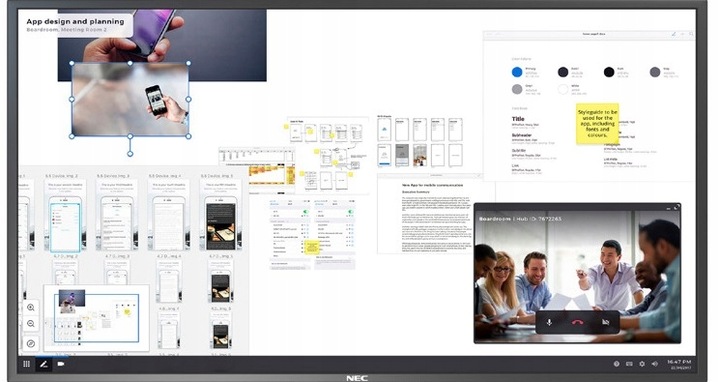Zoom out of the canvas
Screen dimensions: 720x382
tap(31, 324)
